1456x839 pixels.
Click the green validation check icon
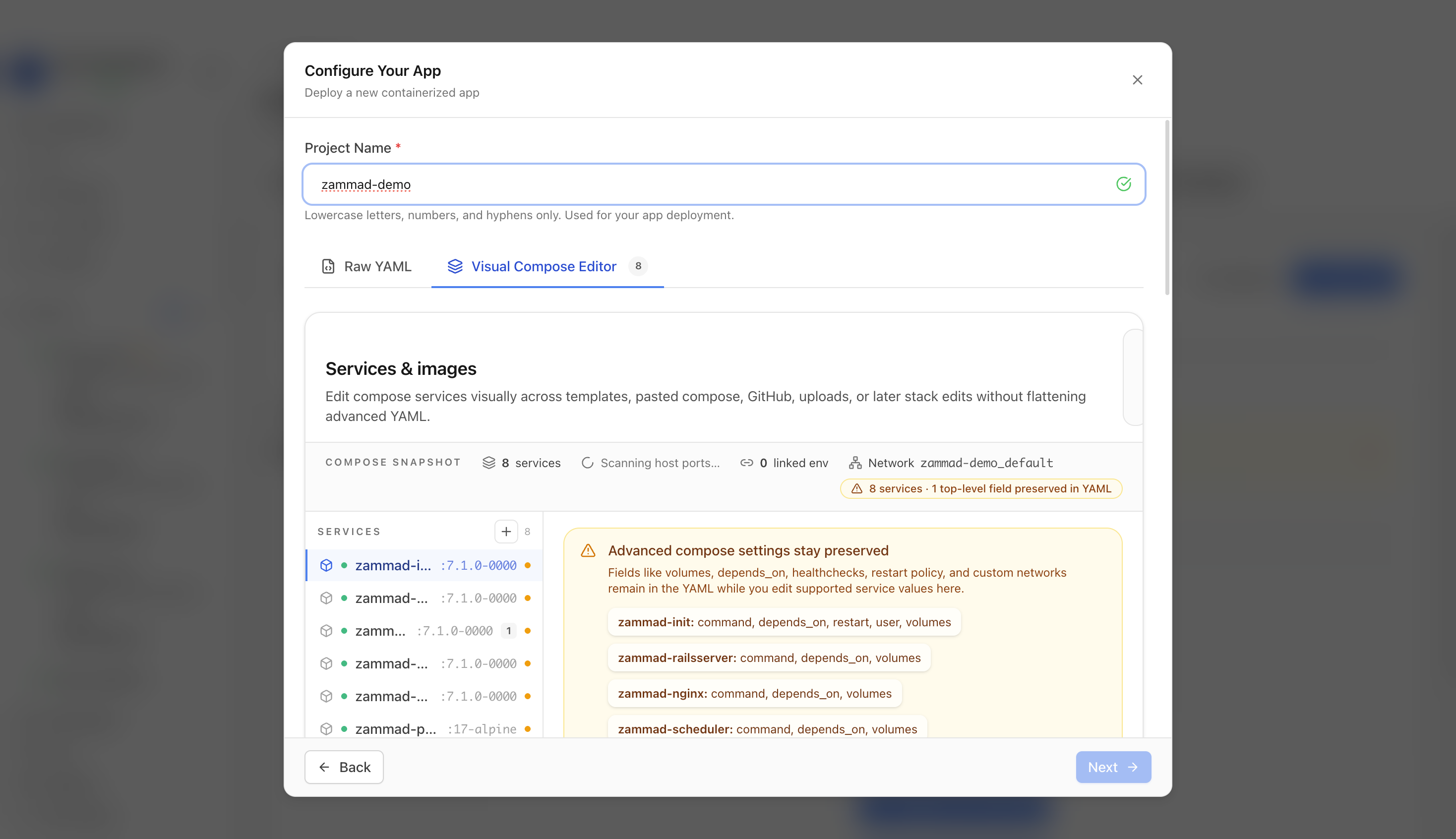click(x=1123, y=184)
